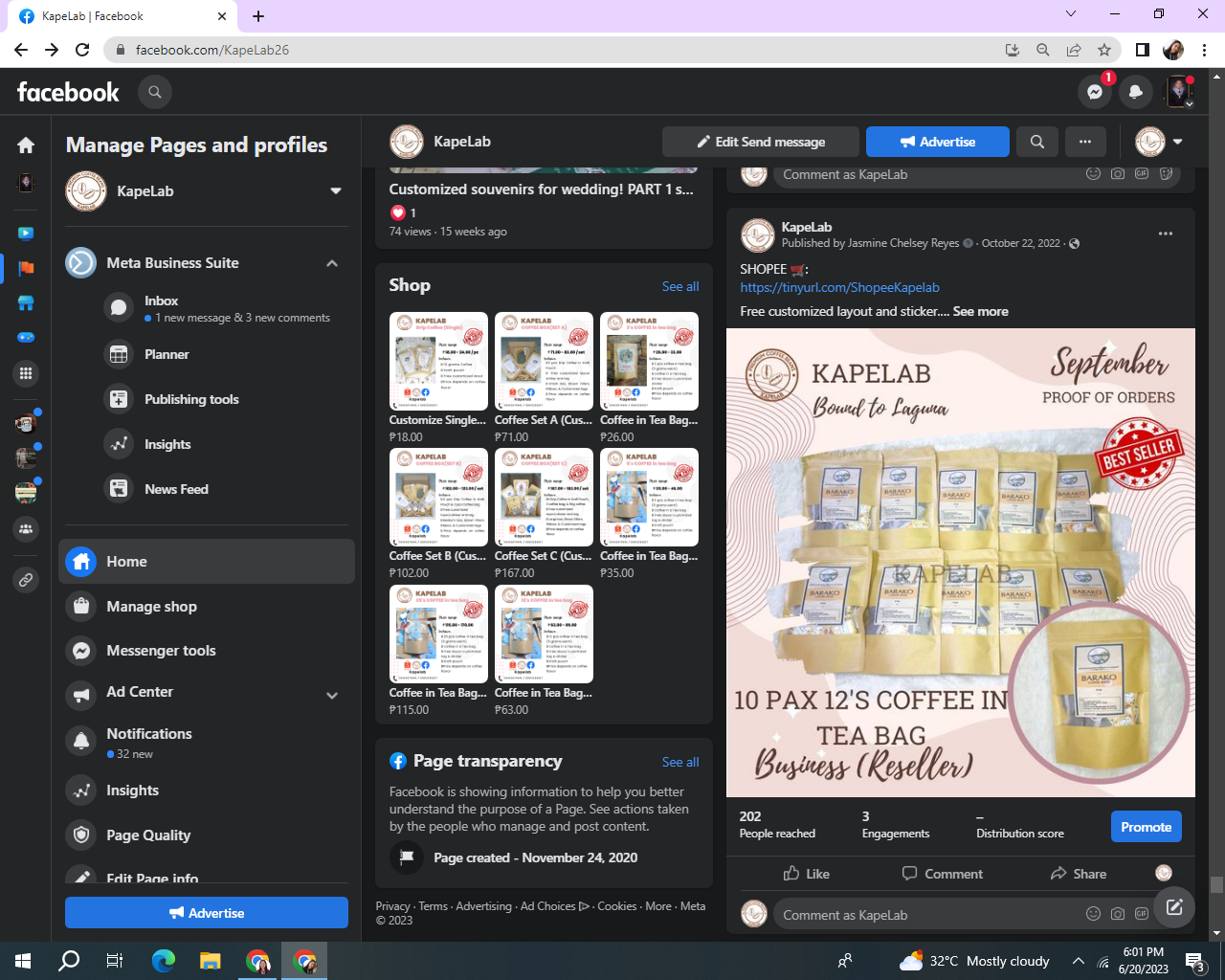Open post options for KapeLab October 22 post
Screen dimensions: 1225x980
[x=1165, y=234]
